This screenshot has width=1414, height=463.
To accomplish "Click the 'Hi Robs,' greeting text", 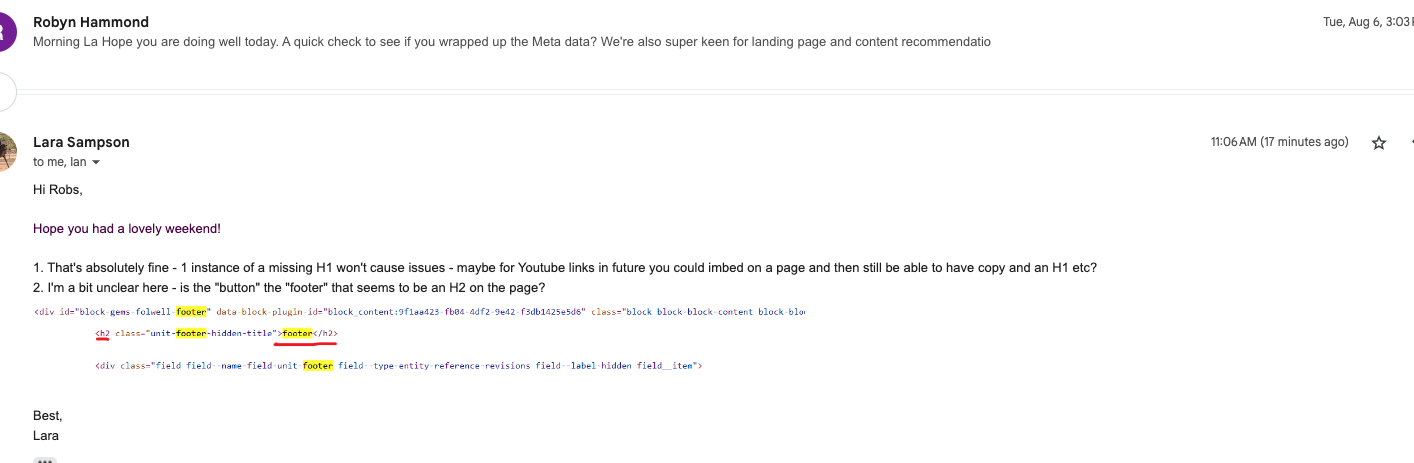I will pyautogui.click(x=57, y=188).
